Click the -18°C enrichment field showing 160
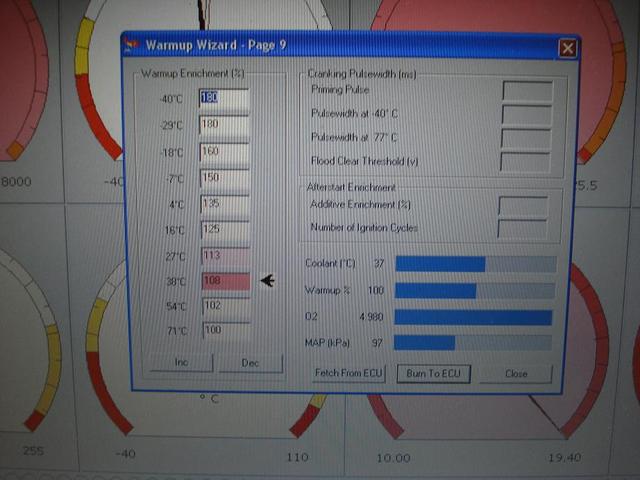 [224, 152]
